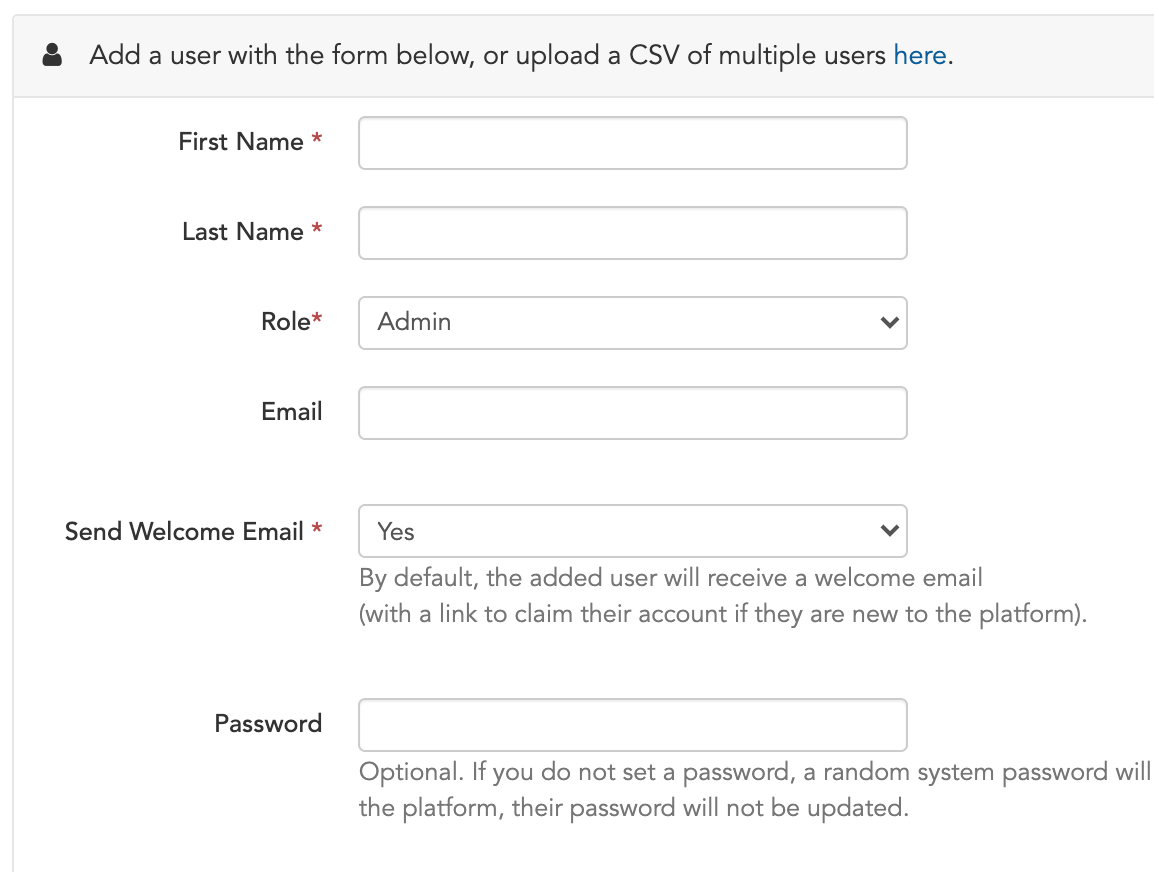Focus the Password input field
1154x872 pixels.
pos(632,725)
